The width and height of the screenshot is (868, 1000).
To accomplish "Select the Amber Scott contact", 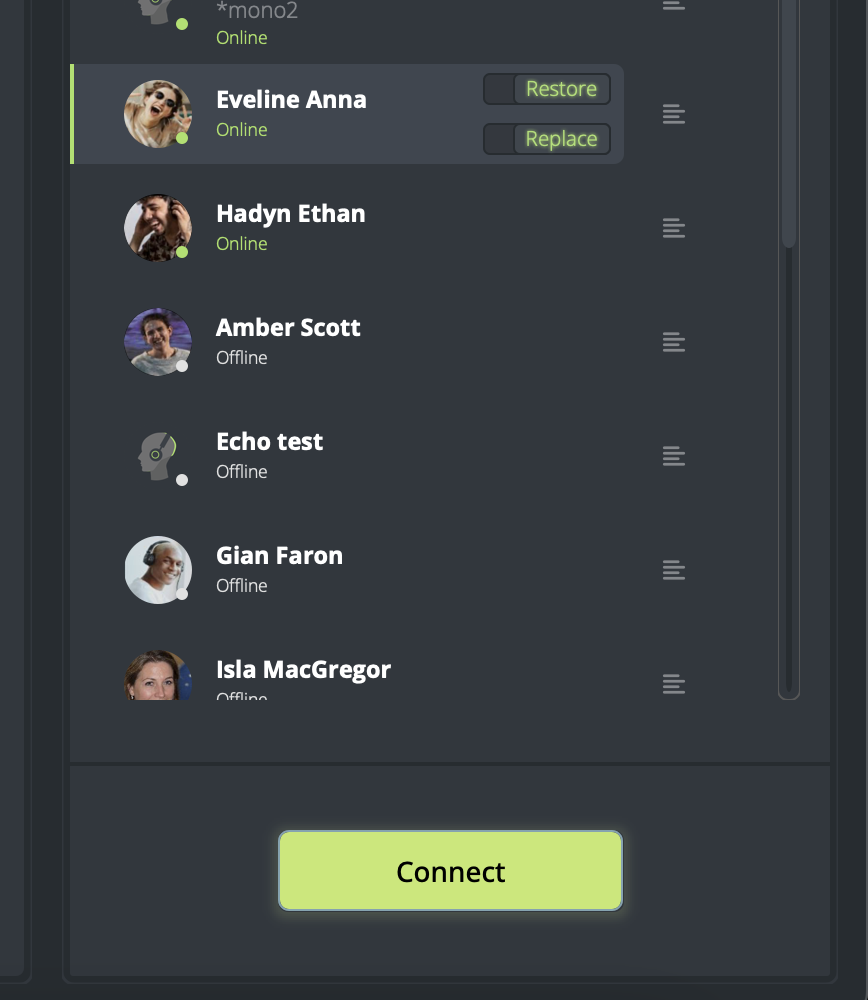I will (x=348, y=342).
